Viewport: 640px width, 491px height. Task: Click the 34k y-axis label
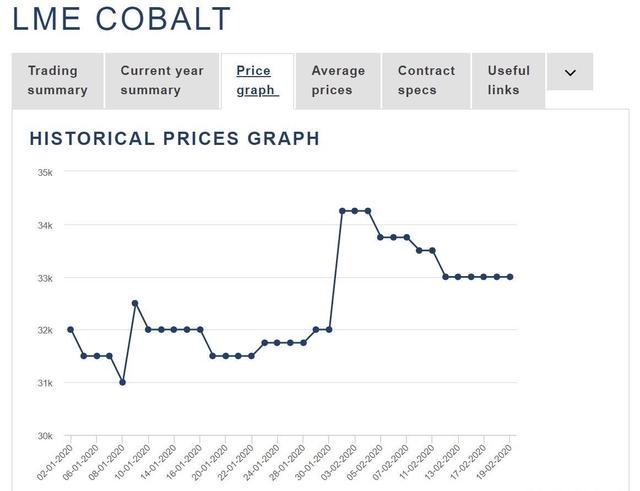(45, 225)
